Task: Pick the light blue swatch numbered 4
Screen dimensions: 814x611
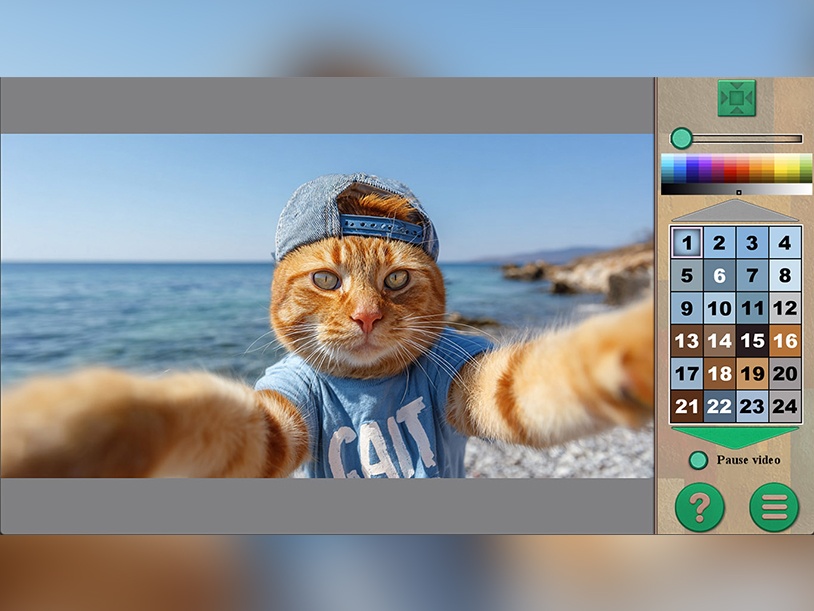Action: [785, 242]
